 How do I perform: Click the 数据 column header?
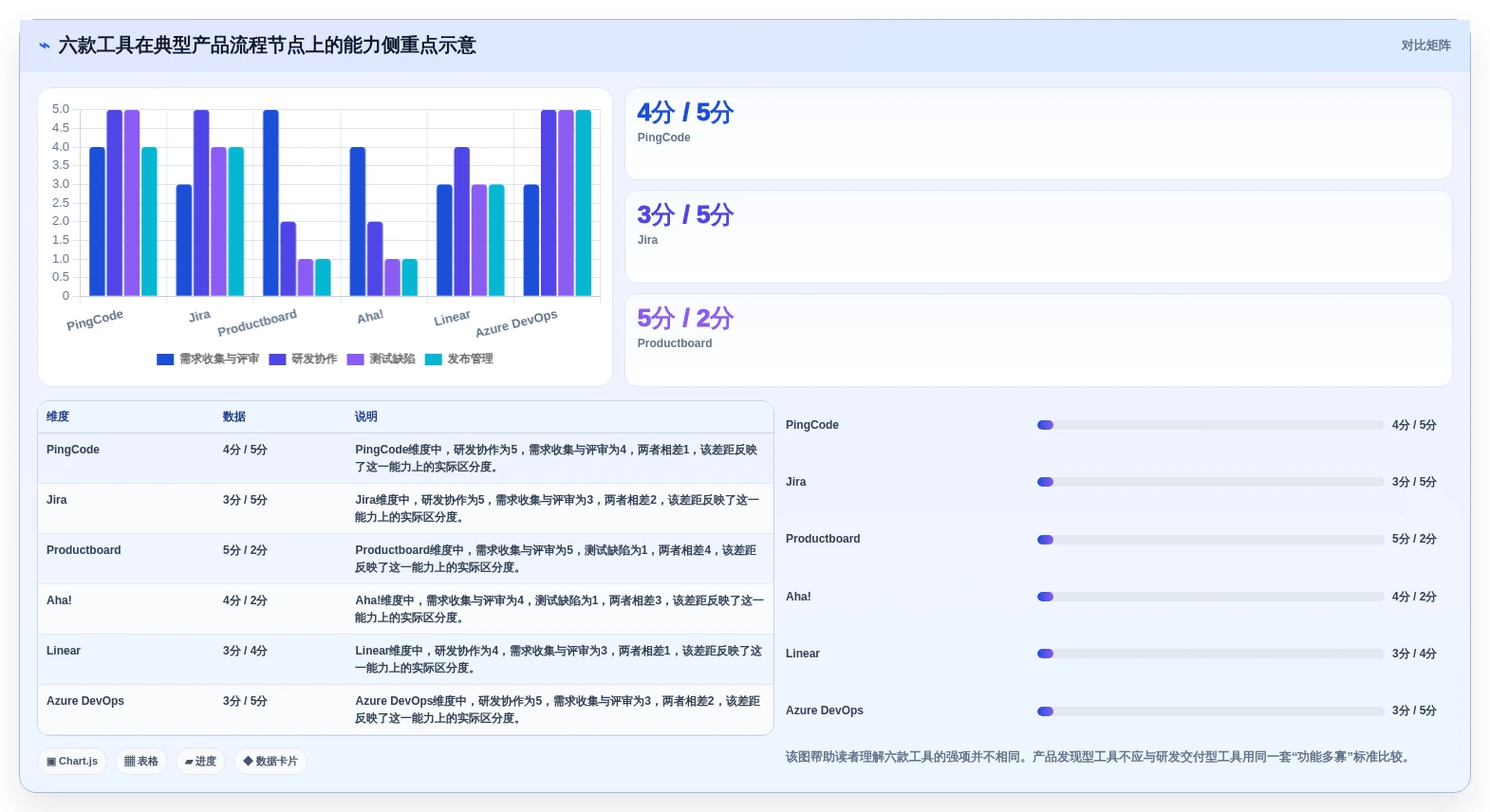(x=234, y=416)
